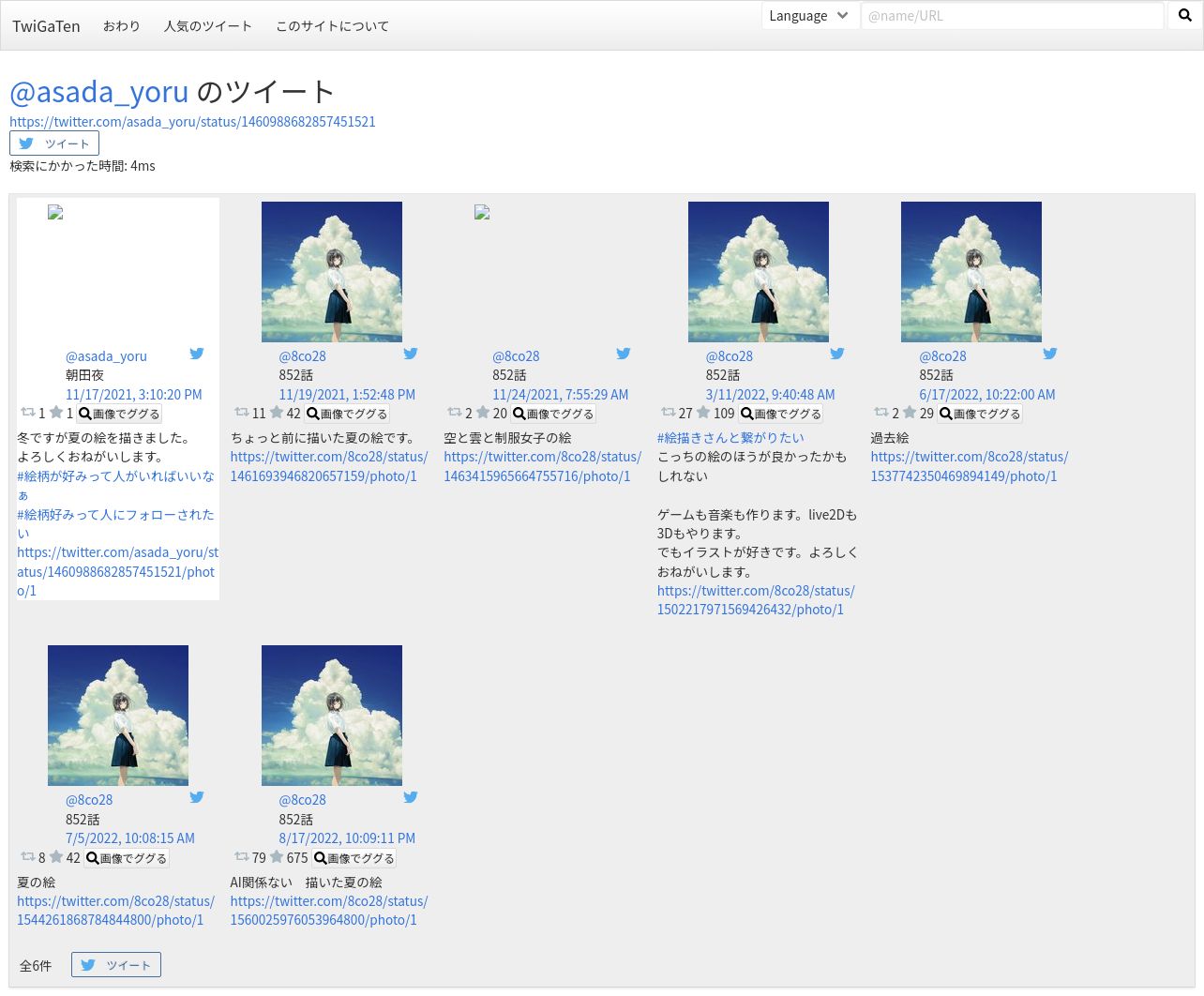
Task: Click 画像でググる on the @asada_yoru tweet
Action: point(119,414)
